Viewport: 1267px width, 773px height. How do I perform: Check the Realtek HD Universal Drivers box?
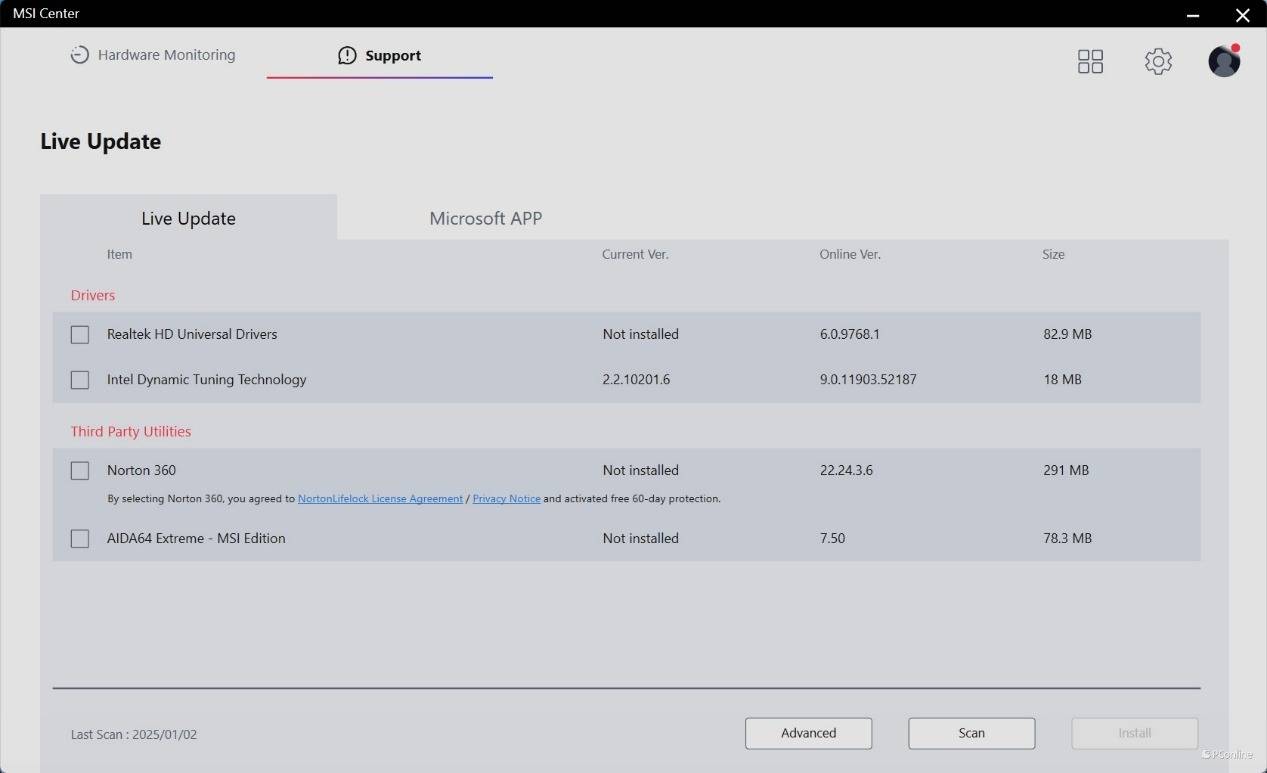click(80, 335)
